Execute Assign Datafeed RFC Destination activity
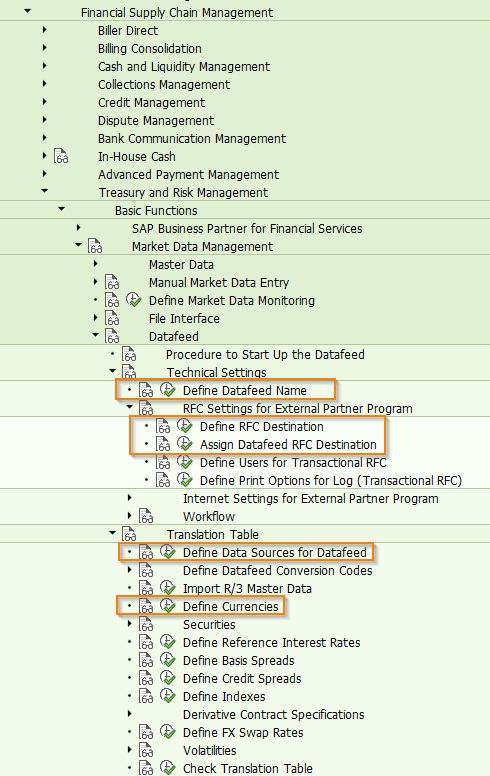The width and height of the screenshot is (490, 776). tap(185, 444)
